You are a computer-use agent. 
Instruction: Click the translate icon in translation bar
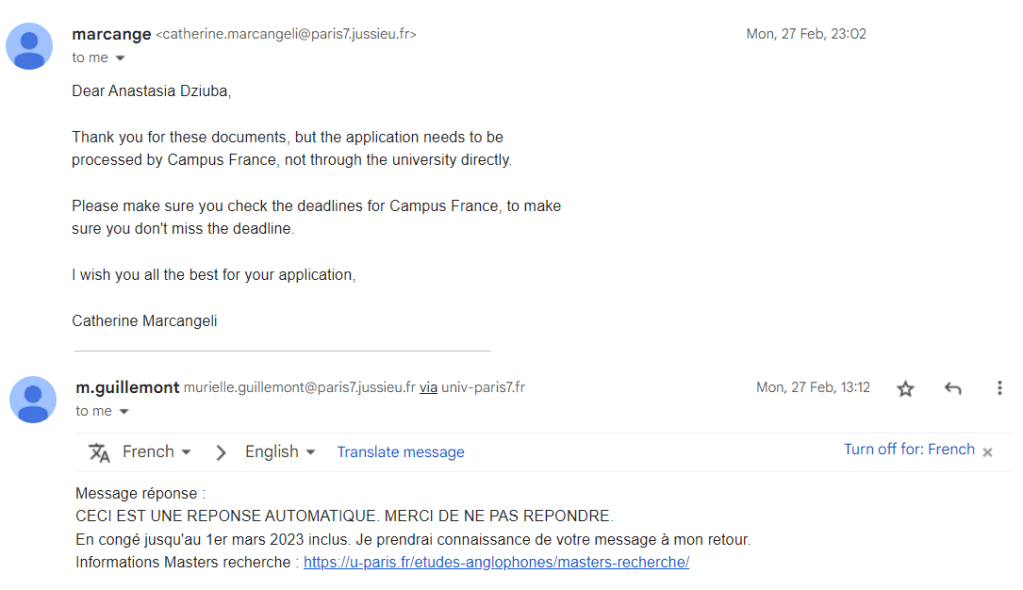coord(99,452)
